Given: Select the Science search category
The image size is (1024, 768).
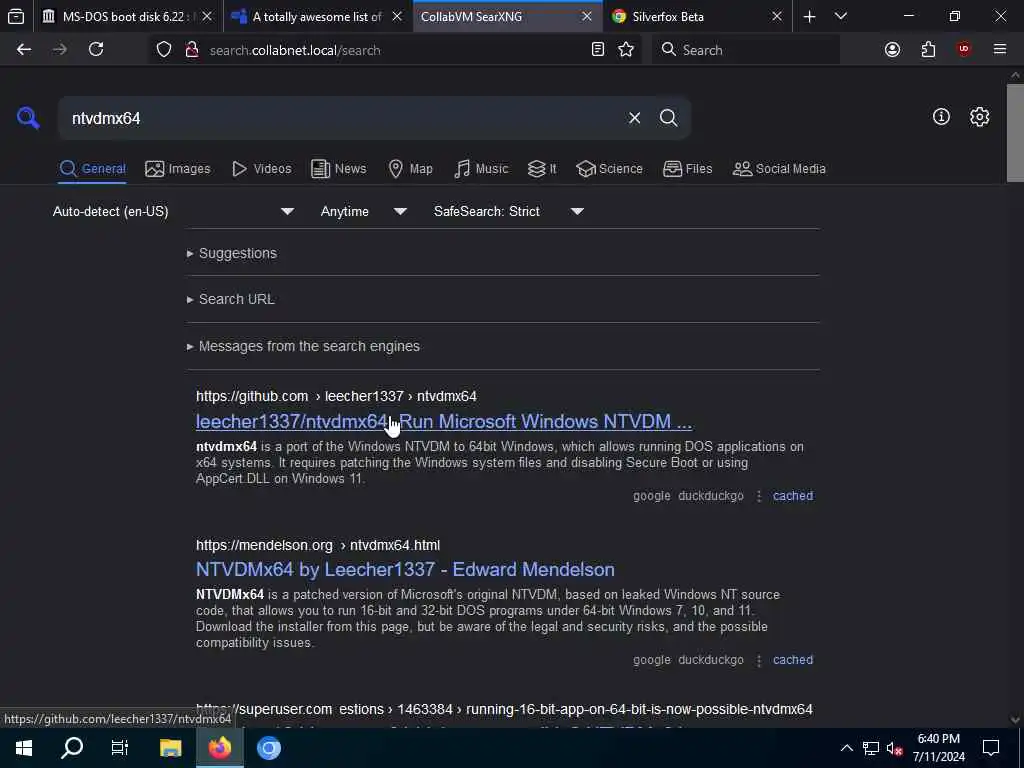Looking at the screenshot, I should (x=609, y=168).
